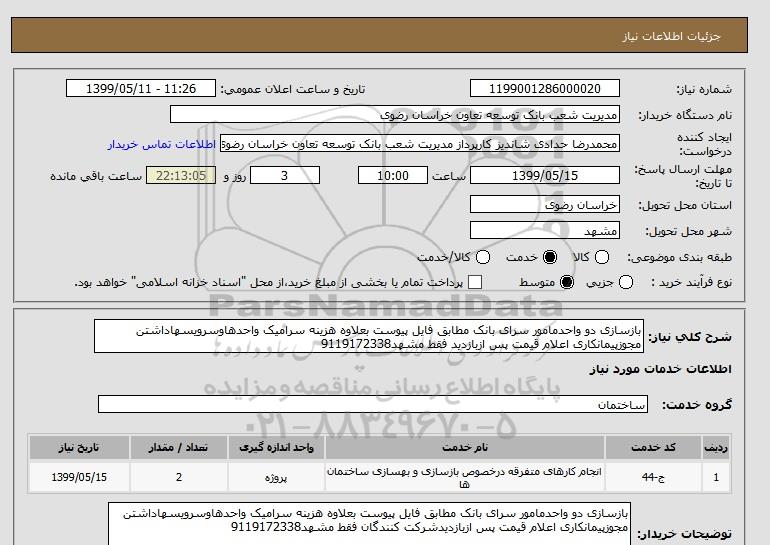Click the ساعت باقی مانده label
770x545 pixels.
pyautogui.click(x=96, y=176)
